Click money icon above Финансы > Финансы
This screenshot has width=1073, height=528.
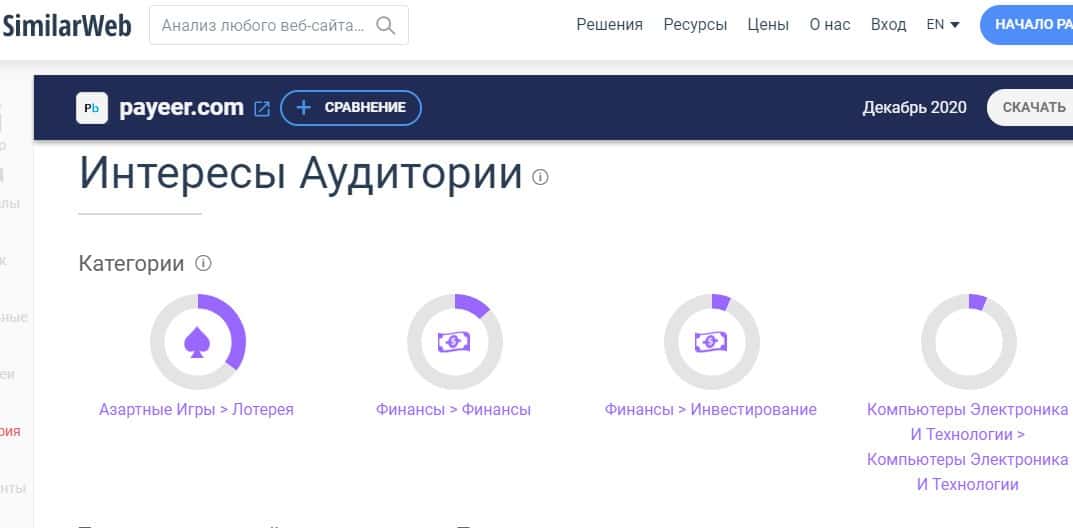click(x=454, y=341)
